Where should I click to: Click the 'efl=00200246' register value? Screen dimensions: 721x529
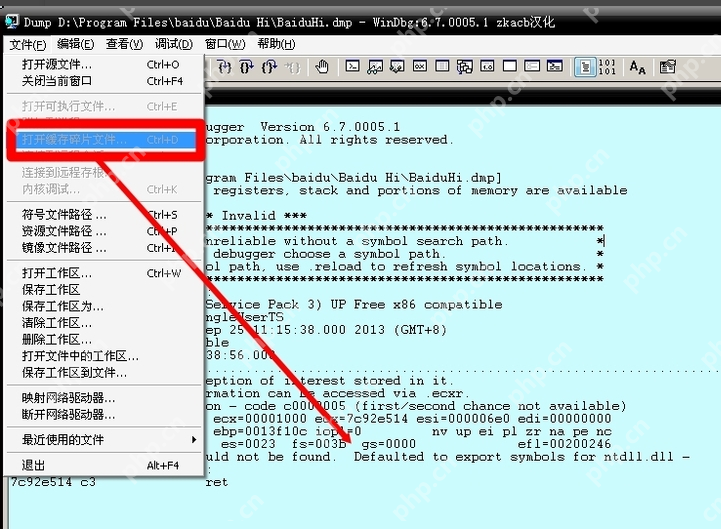(x=564, y=444)
